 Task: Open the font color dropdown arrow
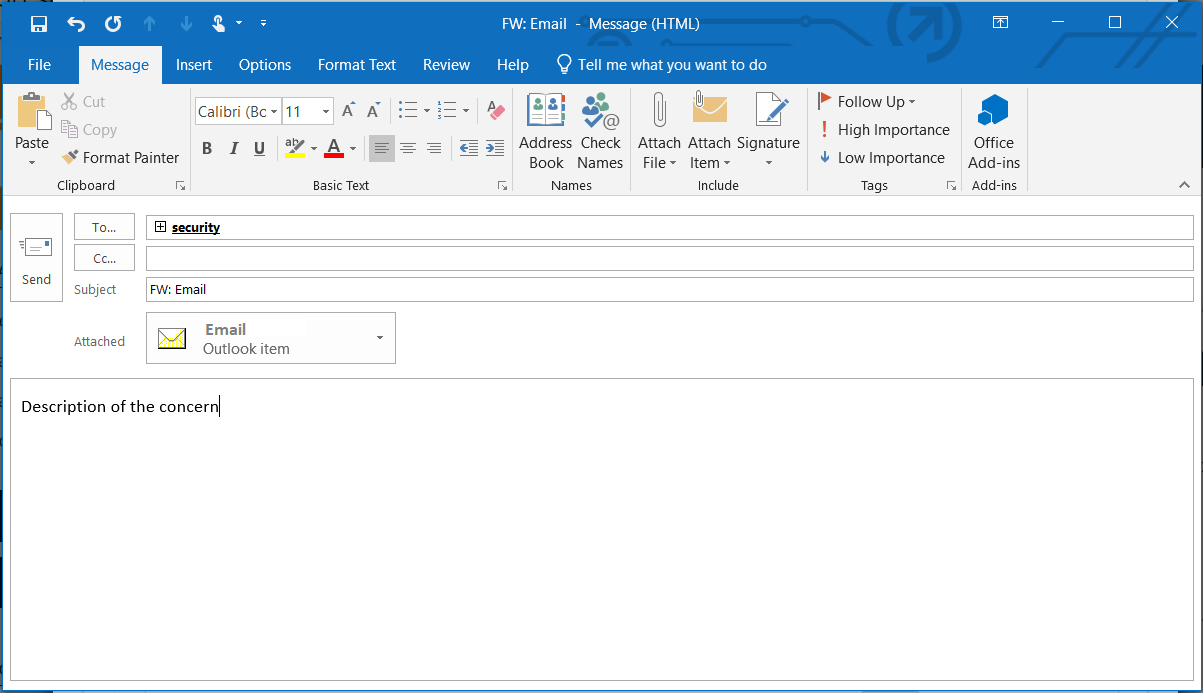click(353, 149)
